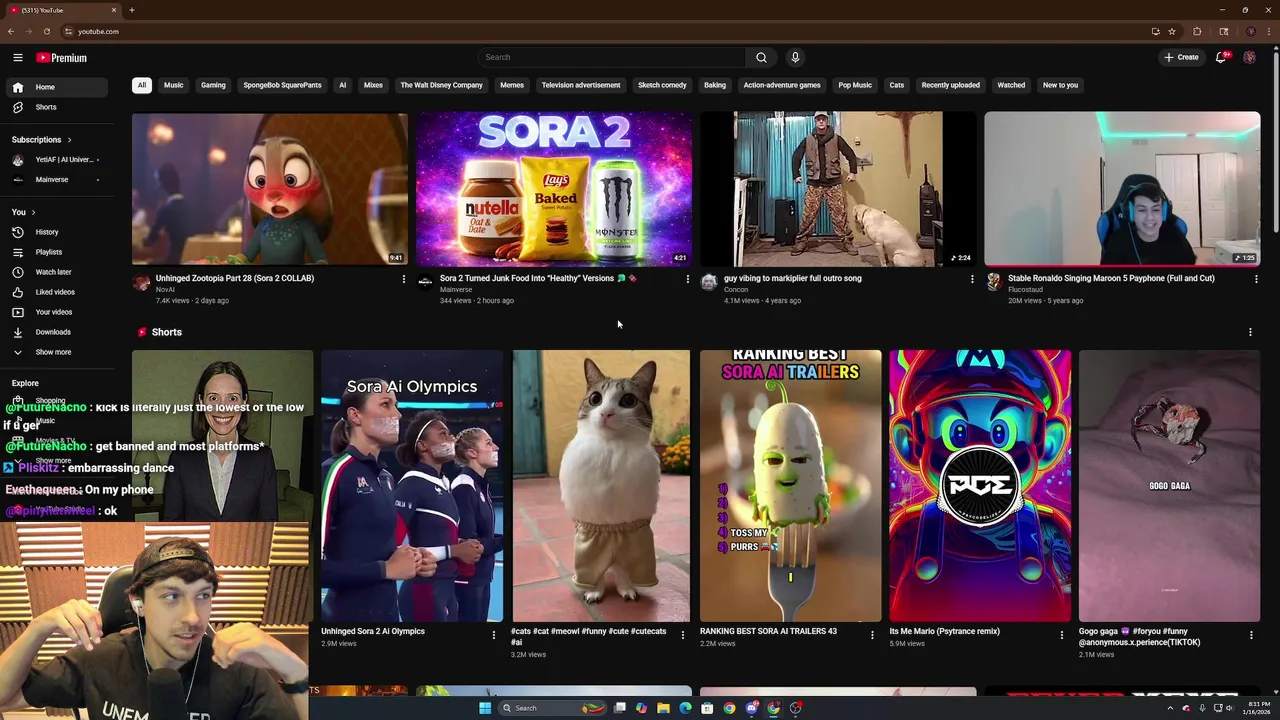Open Chrome's three-dot menu
This screenshot has height=720, width=1280.
tap(1269, 31)
